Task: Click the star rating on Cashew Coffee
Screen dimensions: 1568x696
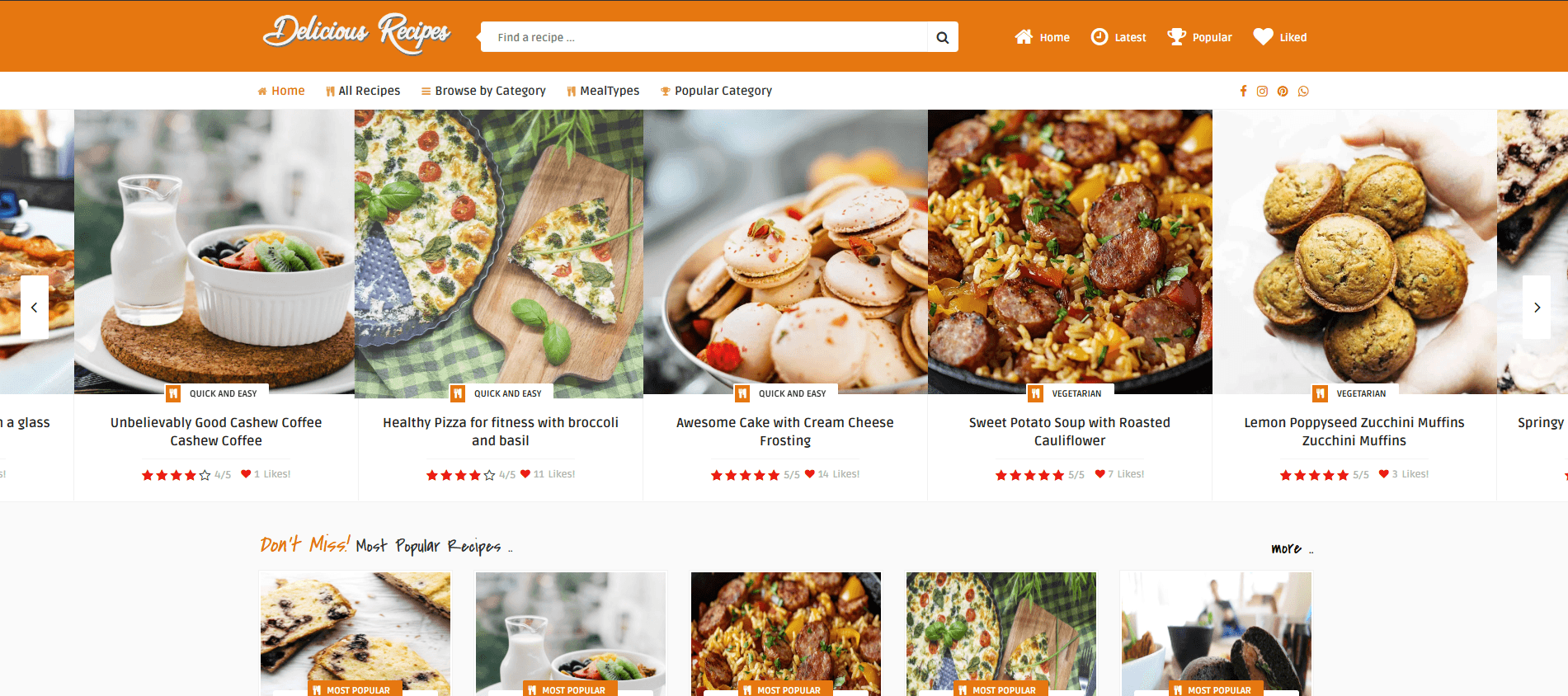Action: (x=177, y=475)
